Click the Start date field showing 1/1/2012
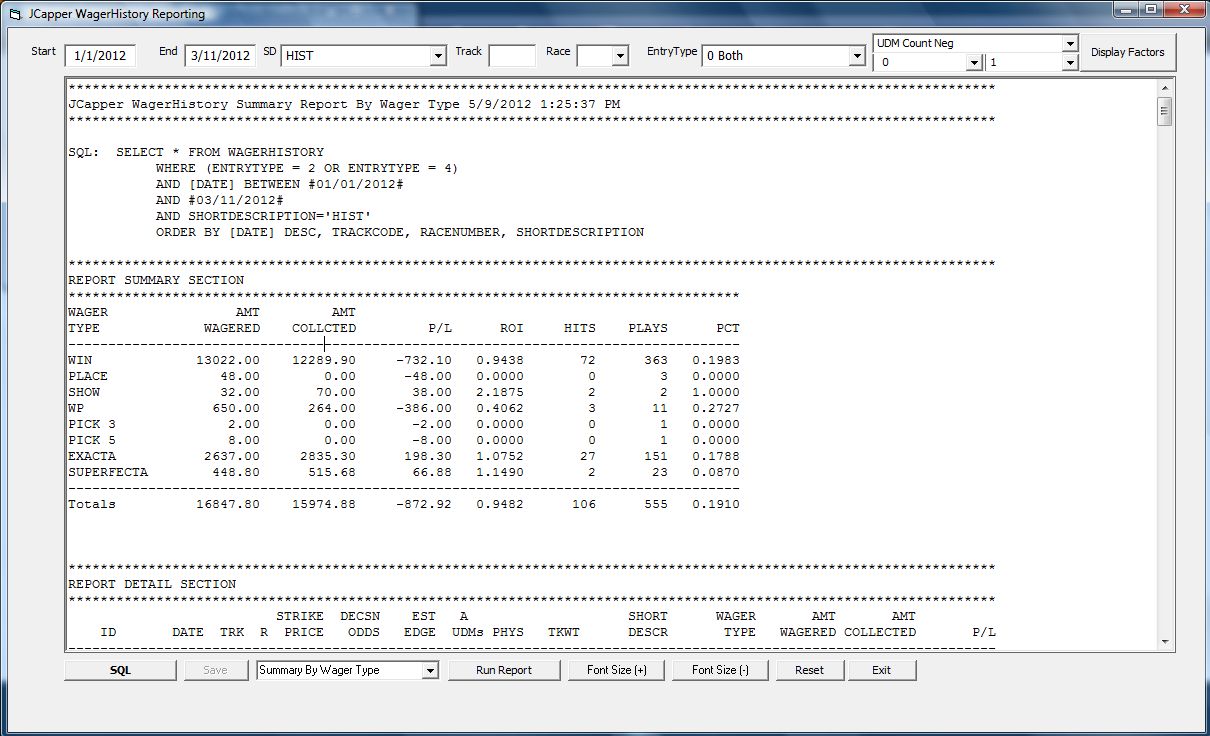Viewport: 1210px width, 736px height. (x=100, y=56)
